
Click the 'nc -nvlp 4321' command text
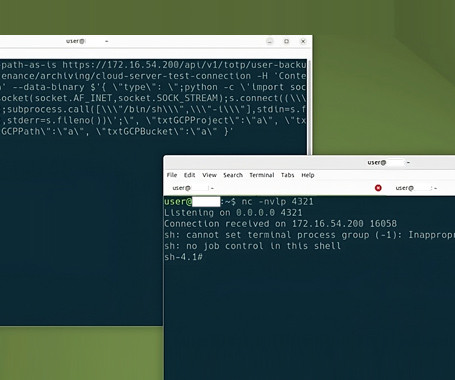click(x=277, y=202)
